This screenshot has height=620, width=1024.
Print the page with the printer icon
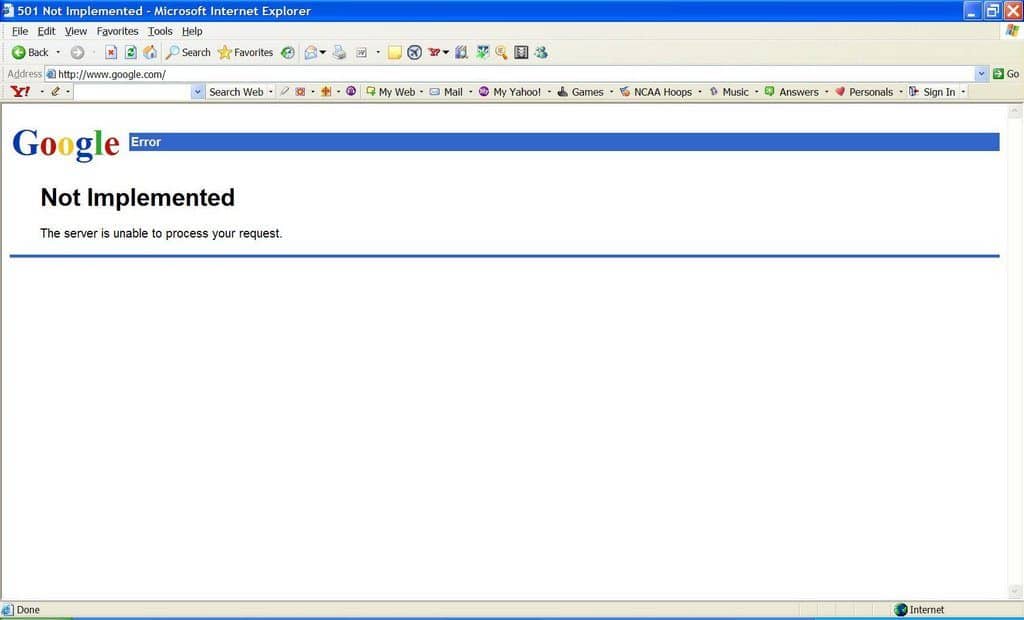[339, 52]
